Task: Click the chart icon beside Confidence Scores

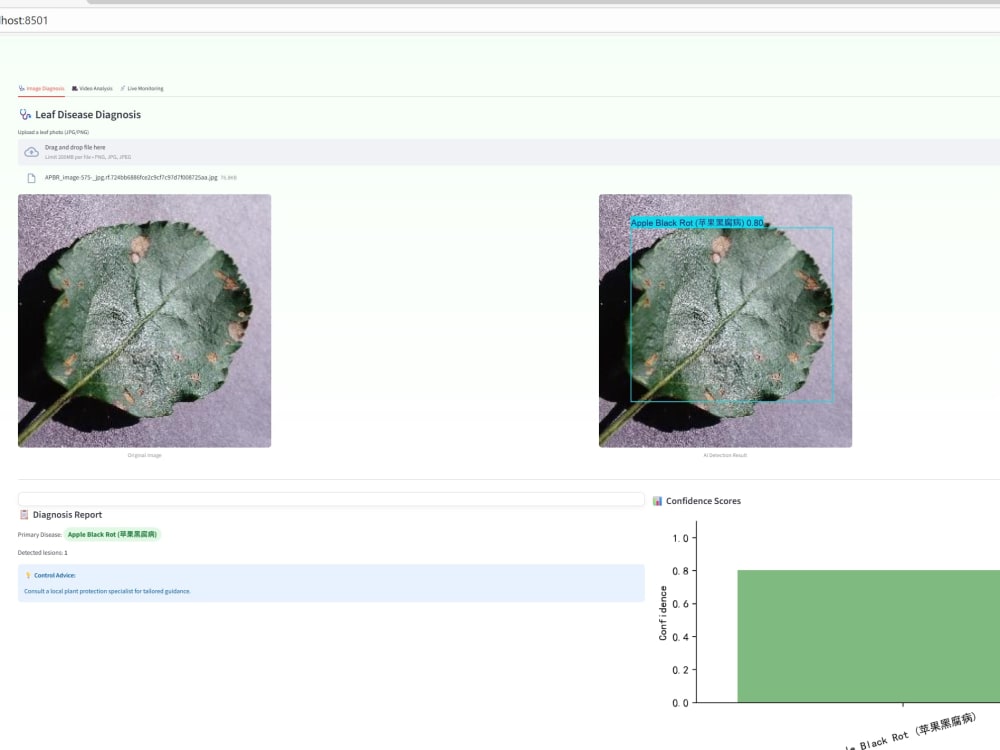Action: [x=658, y=501]
